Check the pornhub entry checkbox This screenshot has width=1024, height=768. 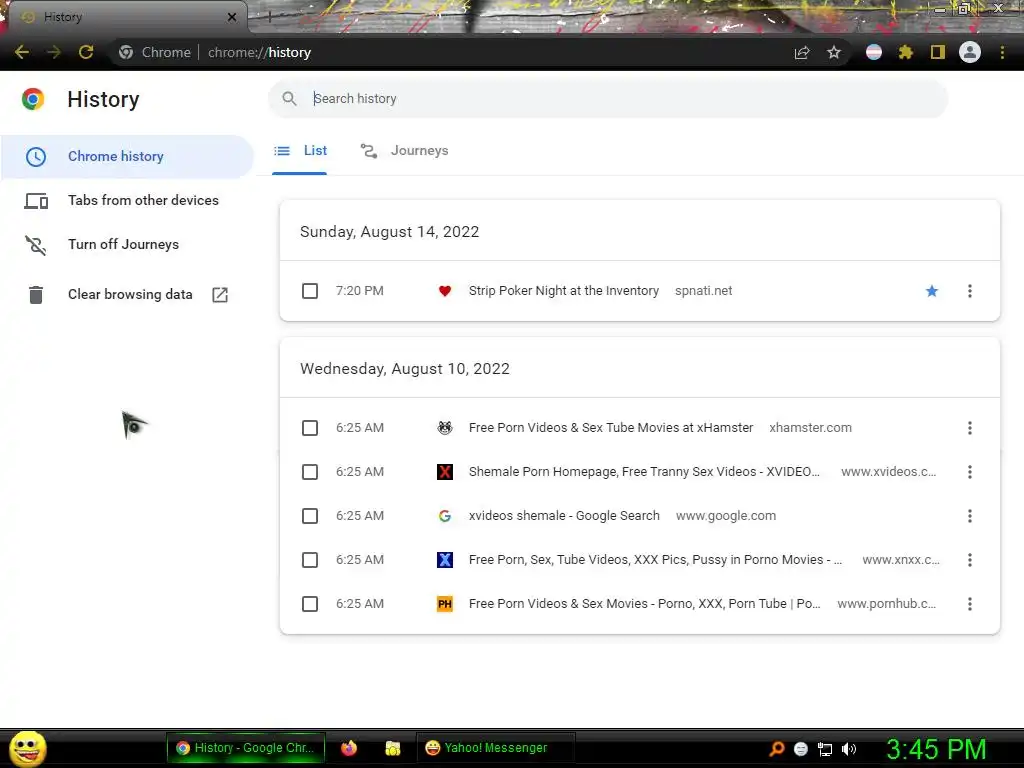point(310,604)
